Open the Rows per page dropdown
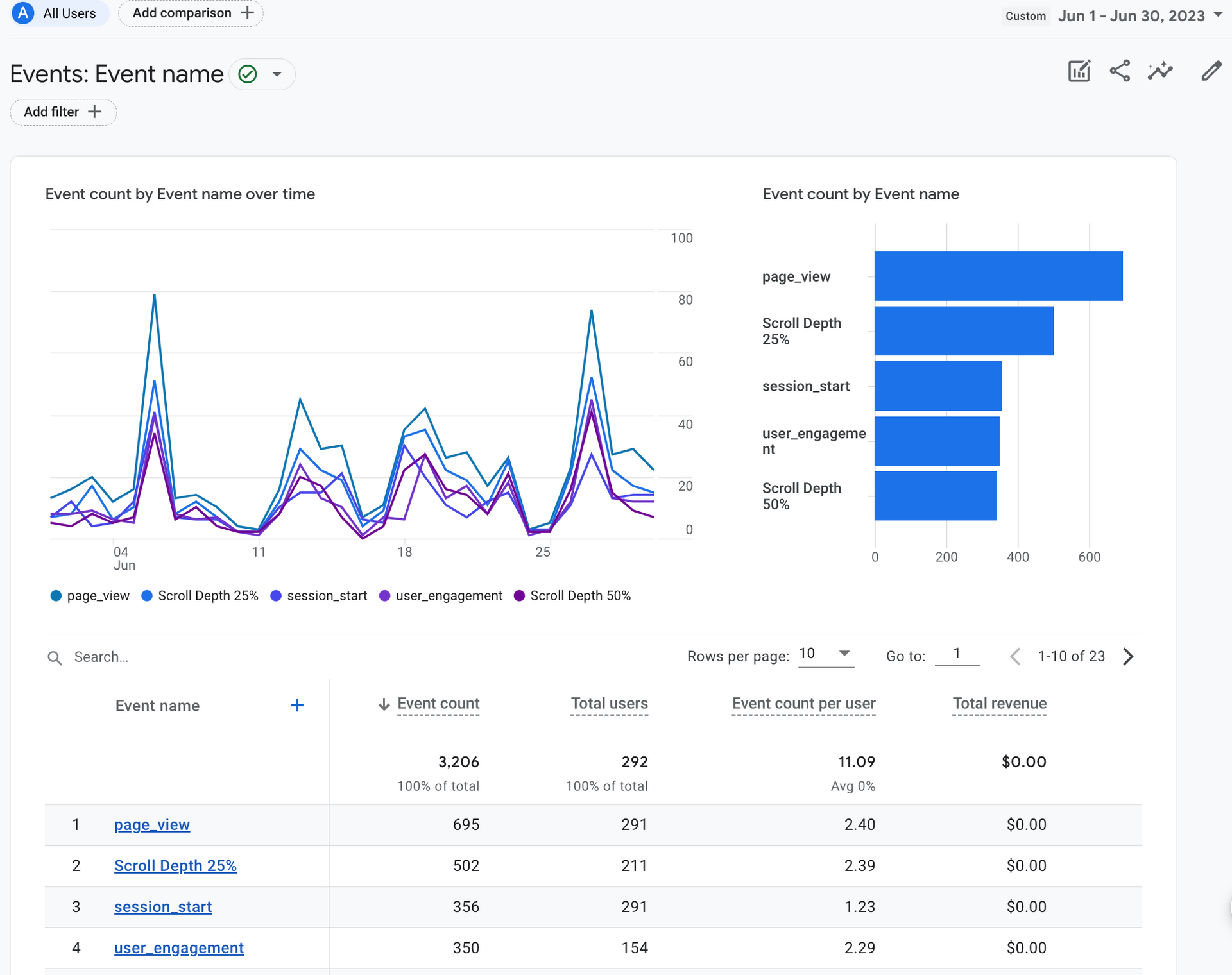The image size is (1232, 975). coord(825,654)
